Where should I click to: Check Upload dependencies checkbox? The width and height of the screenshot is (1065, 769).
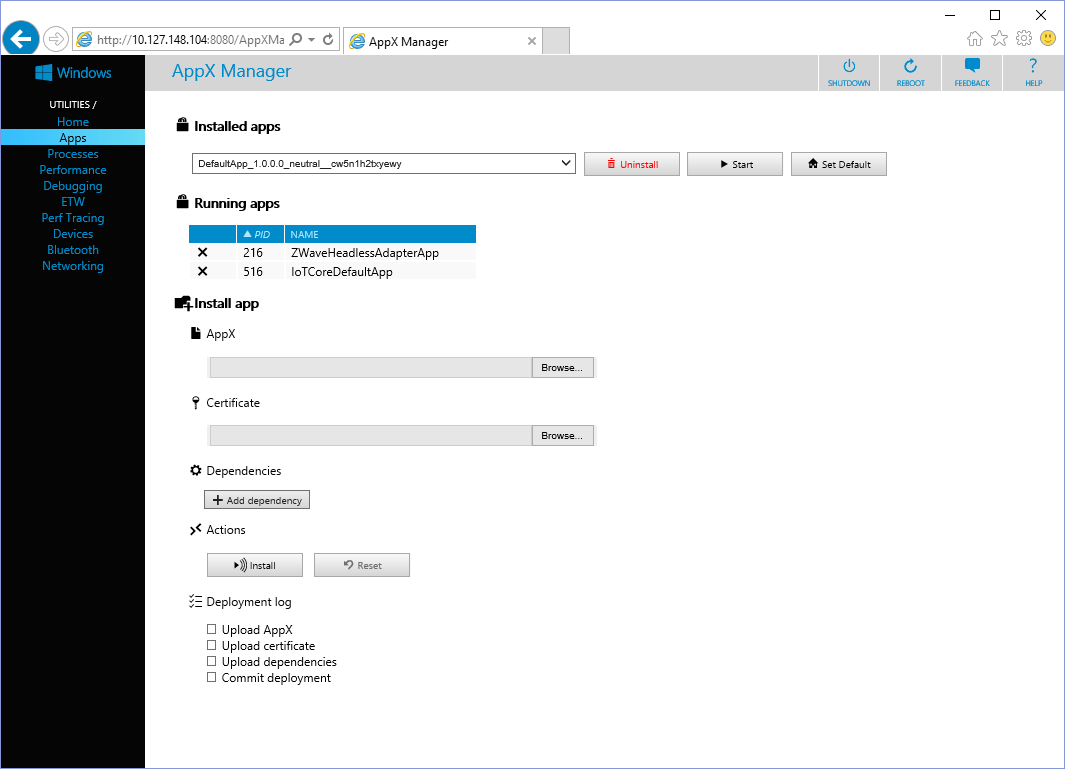pyautogui.click(x=211, y=661)
